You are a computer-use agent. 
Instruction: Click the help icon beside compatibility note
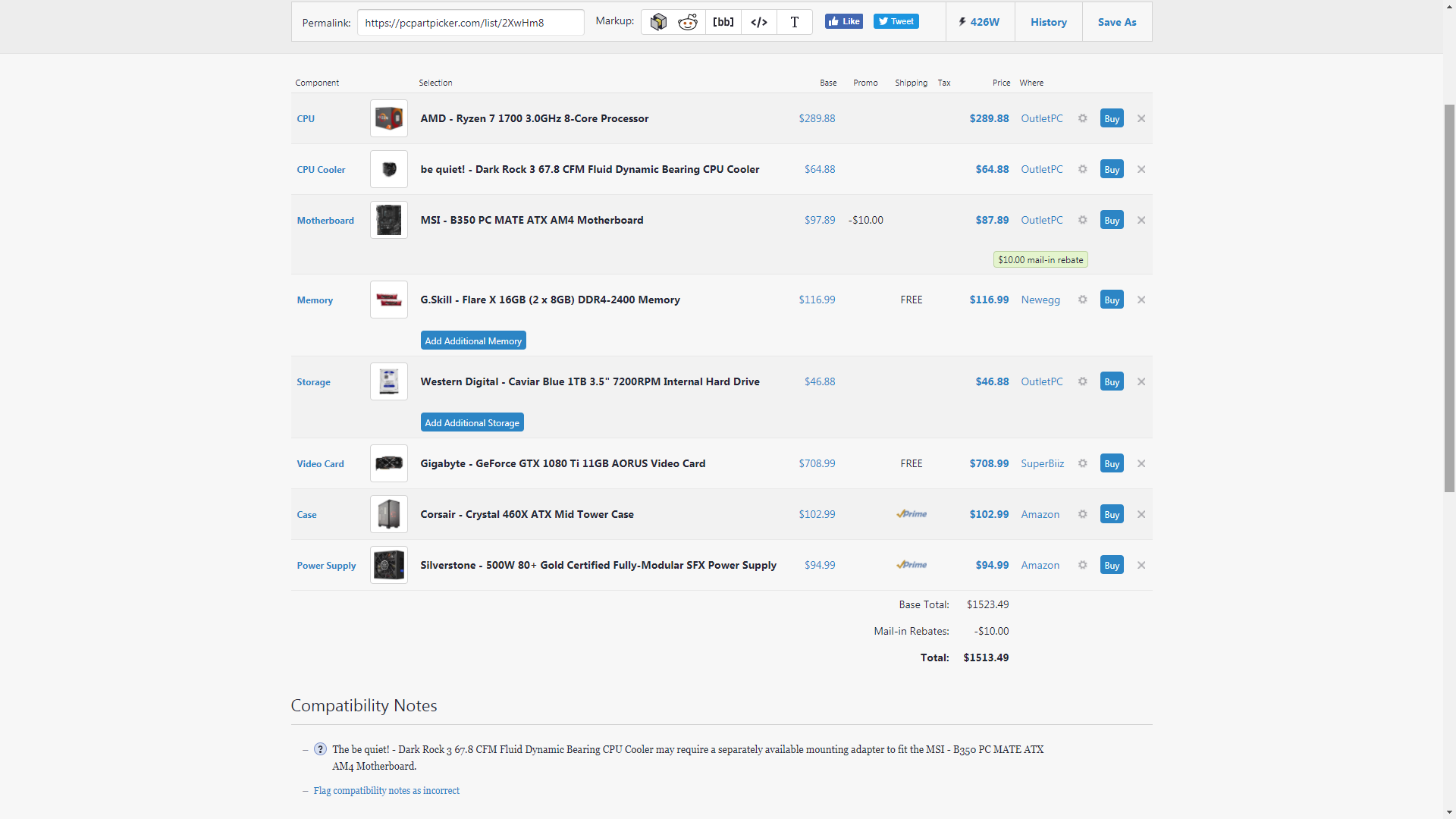[320, 749]
